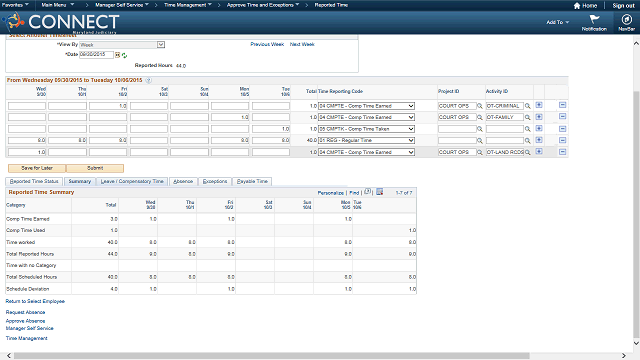The height and width of the screenshot is (360, 640).
Task: Switch to the Payable Time tab
Action: tap(252, 181)
